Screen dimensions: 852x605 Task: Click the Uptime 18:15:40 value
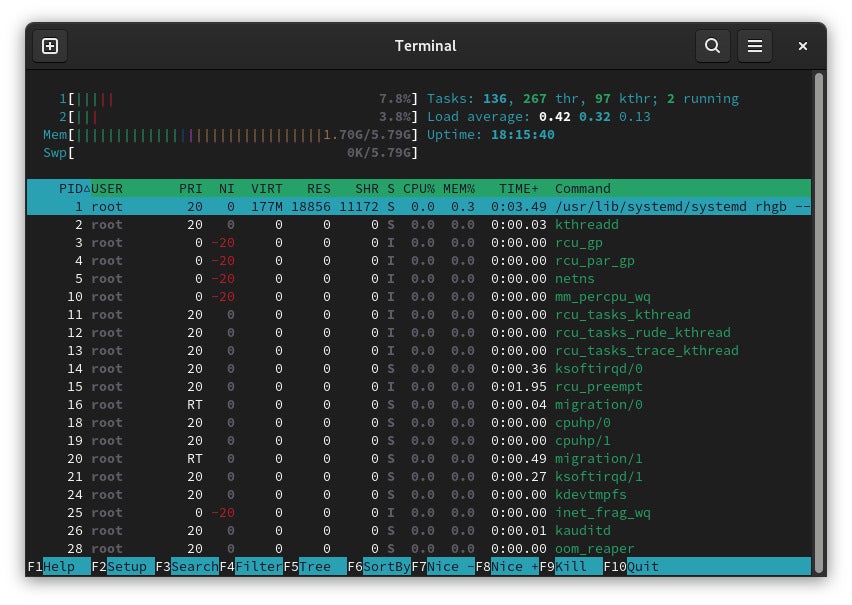(x=523, y=135)
